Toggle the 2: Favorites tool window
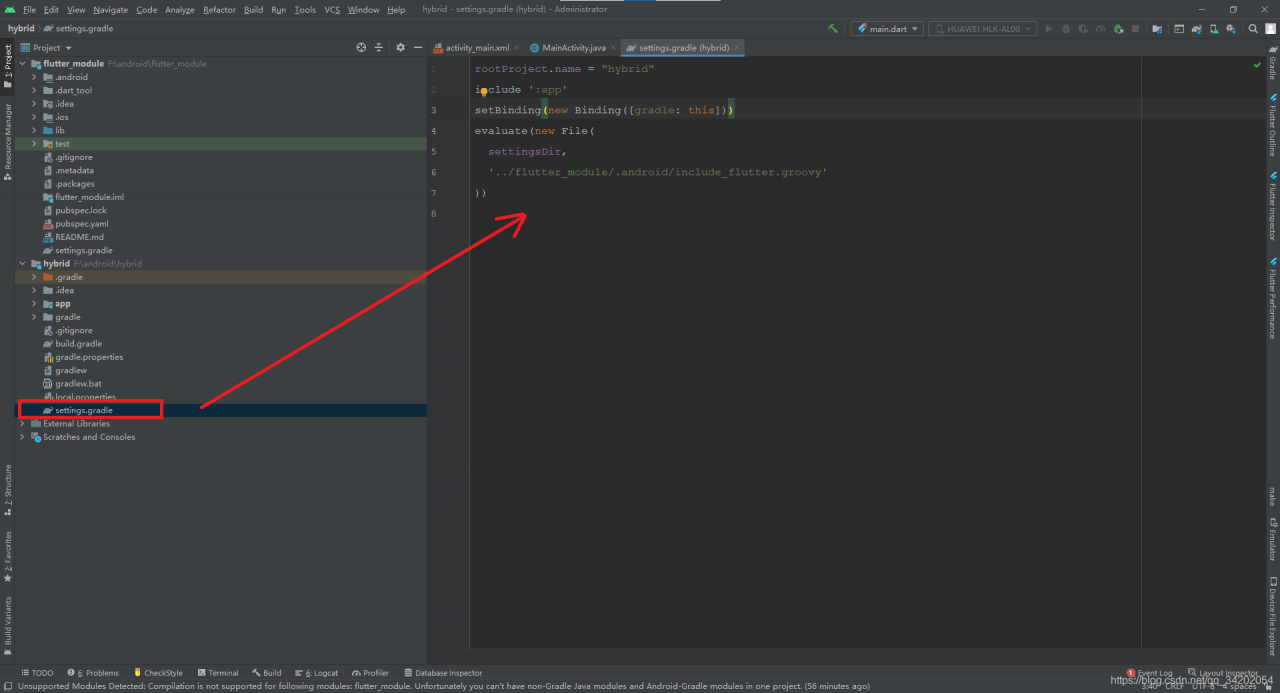 click(x=8, y=556)
